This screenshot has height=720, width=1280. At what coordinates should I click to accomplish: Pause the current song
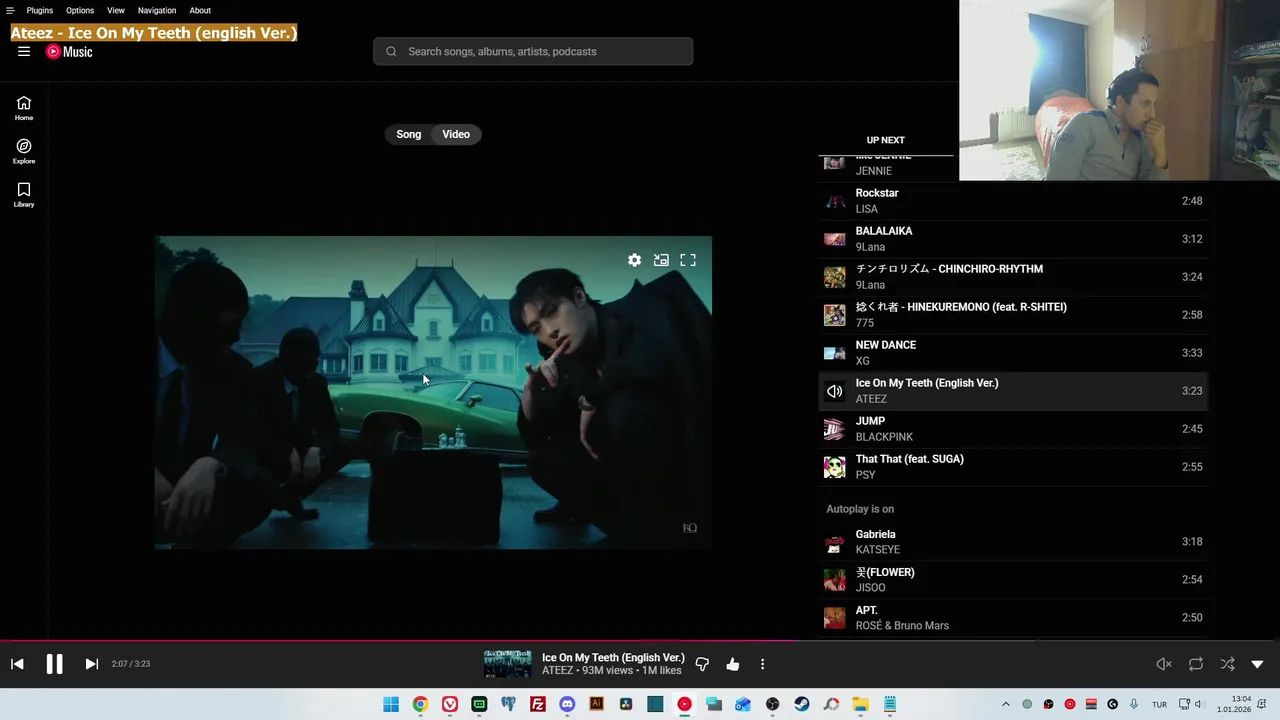[x=54, y=664]
